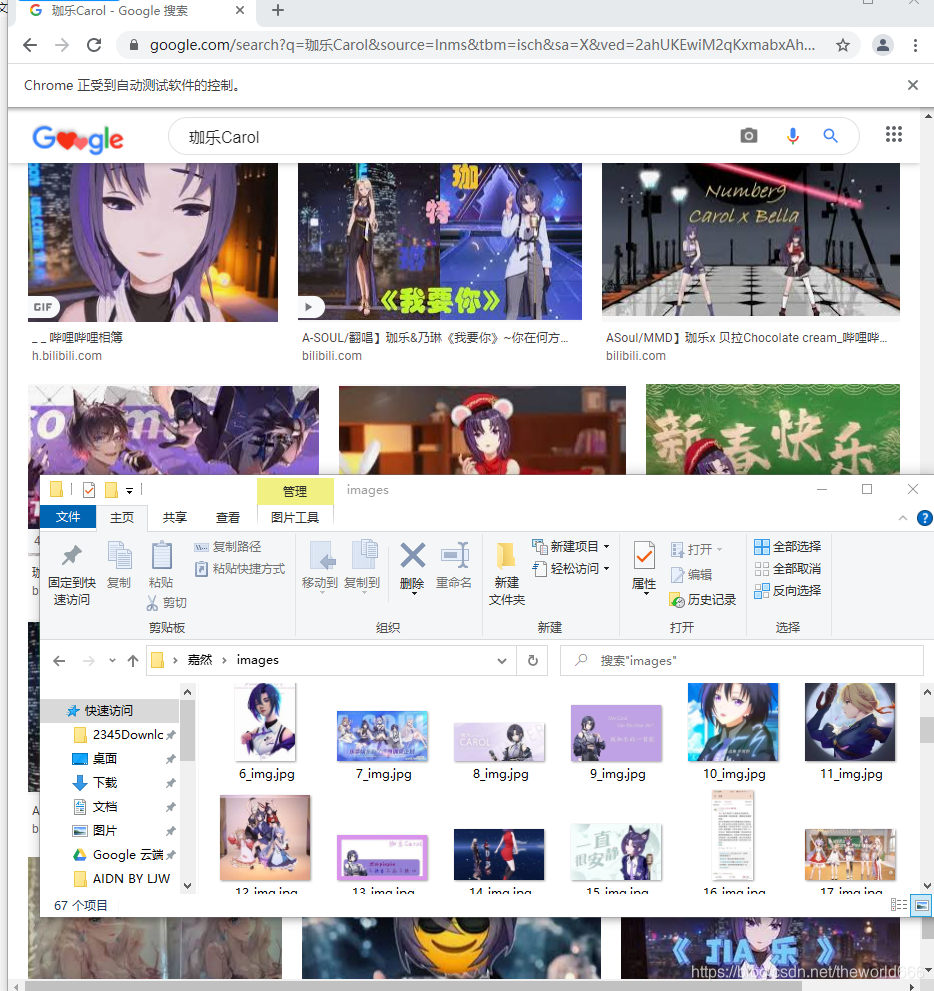Open the 《我要你》 video result thumbnail
The height and width of the screenshot is (991, 934).
pyautogui.click(x=440, y=241)
